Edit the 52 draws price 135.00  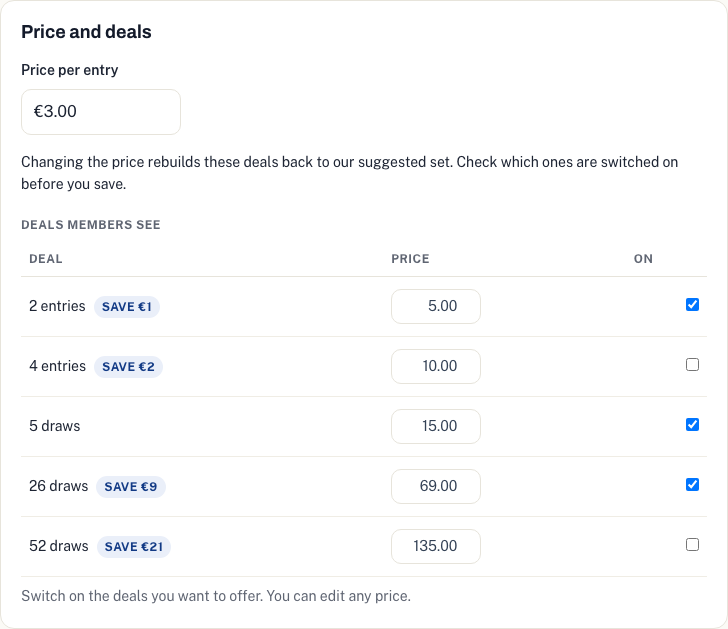[436, 546]
